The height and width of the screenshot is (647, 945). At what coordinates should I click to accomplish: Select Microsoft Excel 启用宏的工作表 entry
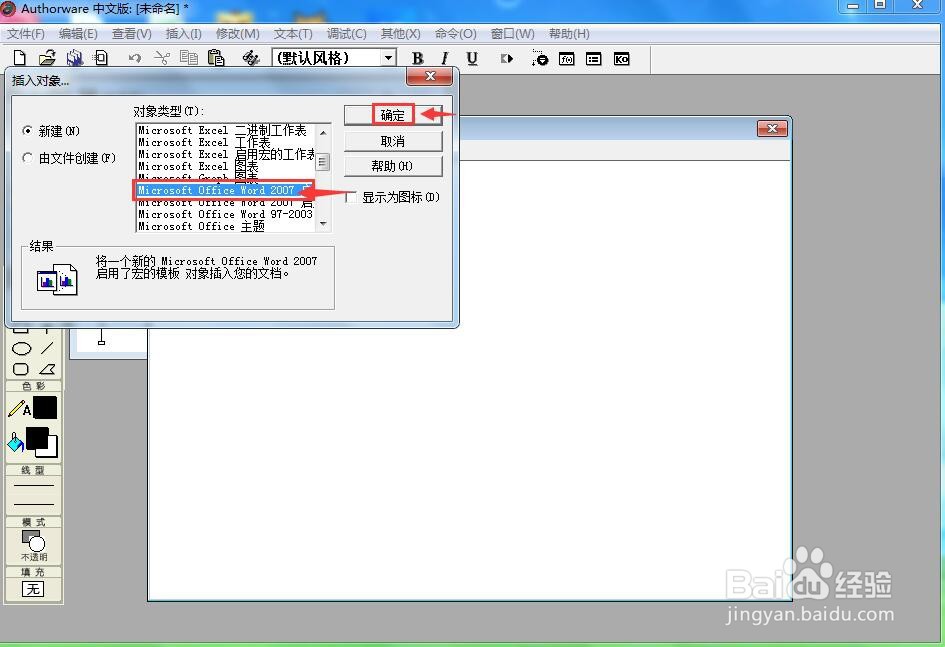[x=225, y=154]
